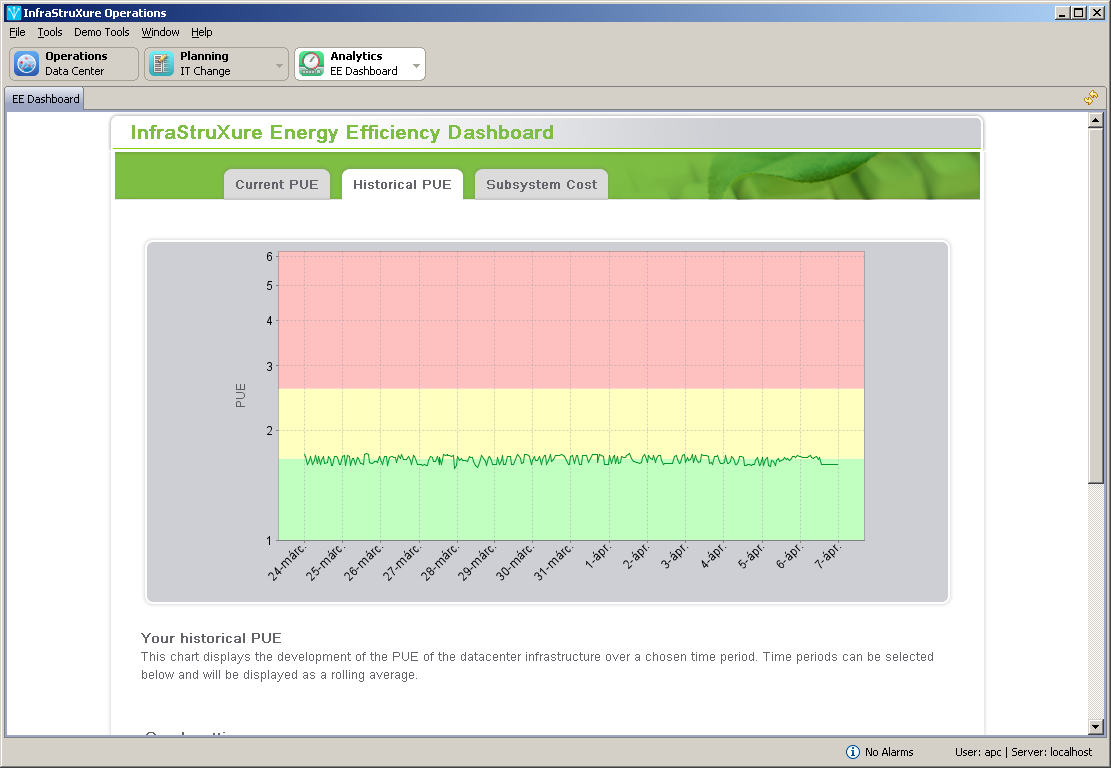Click the 'Your historical PUE' heading
The height and width of the screenshot is (768, 1111).
click(211, 638)
